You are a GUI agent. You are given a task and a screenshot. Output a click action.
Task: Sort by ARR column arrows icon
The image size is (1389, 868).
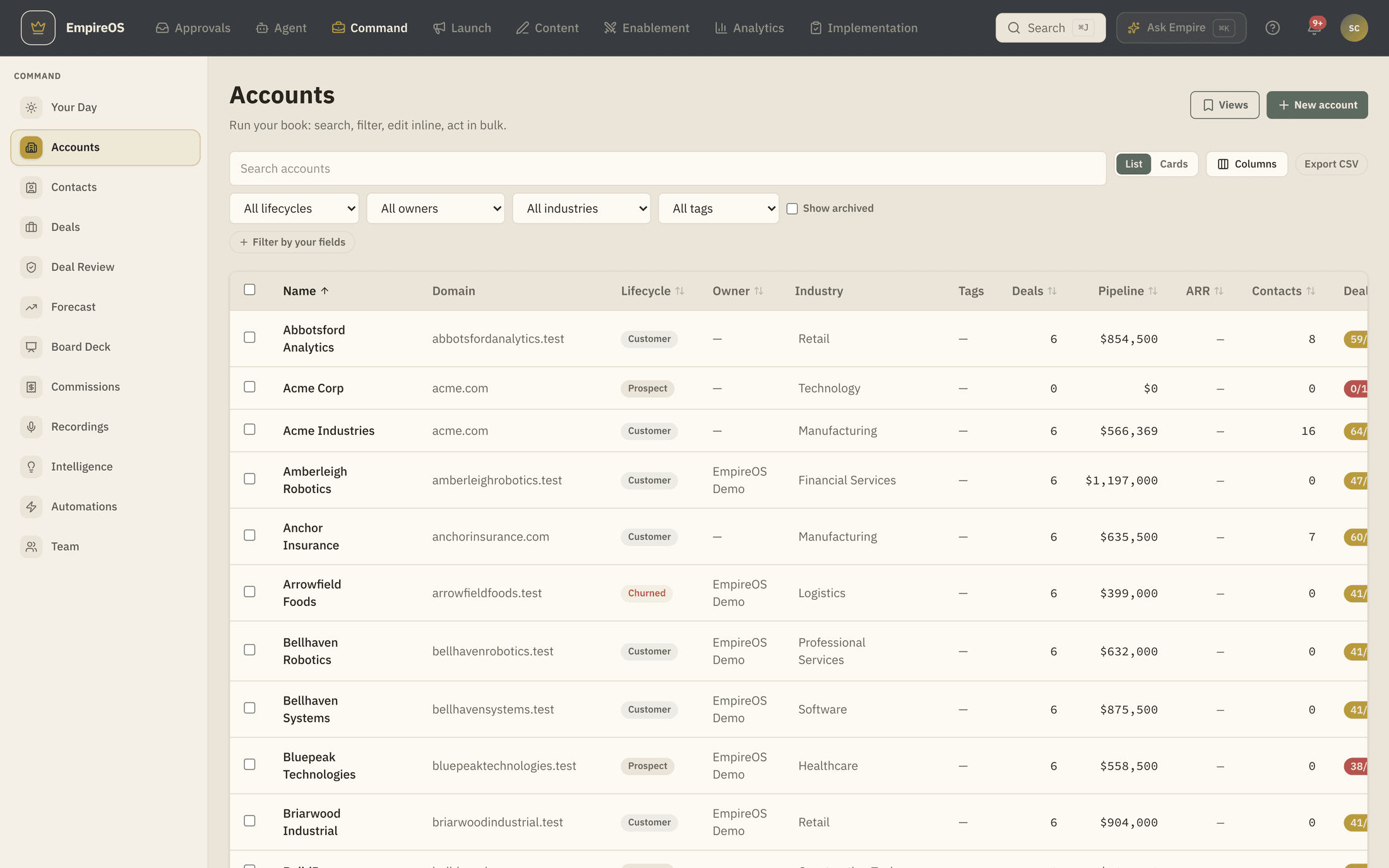click(x=1219, y=291)
